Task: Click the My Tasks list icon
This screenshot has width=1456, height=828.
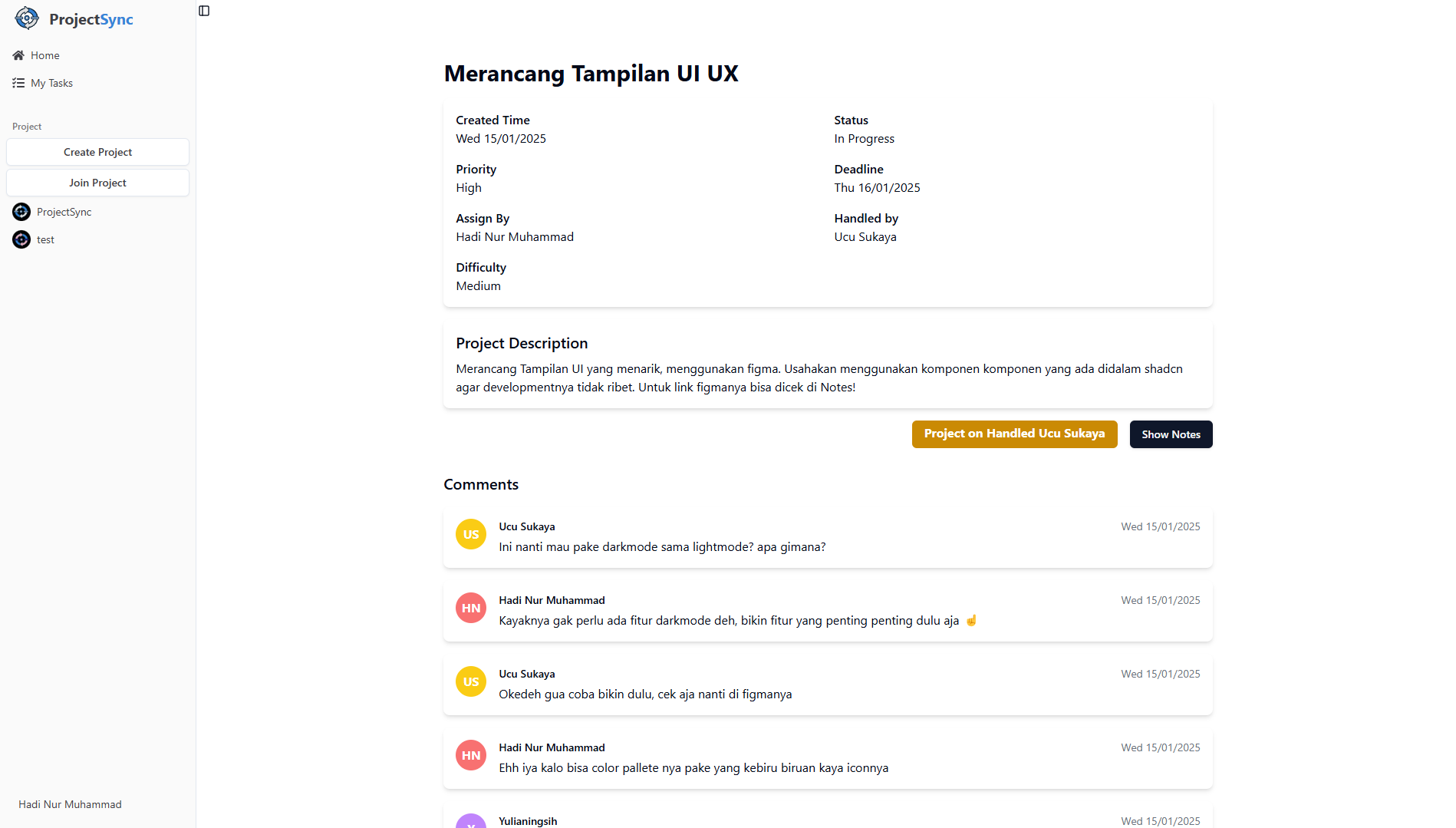Action: click(18, 83)
